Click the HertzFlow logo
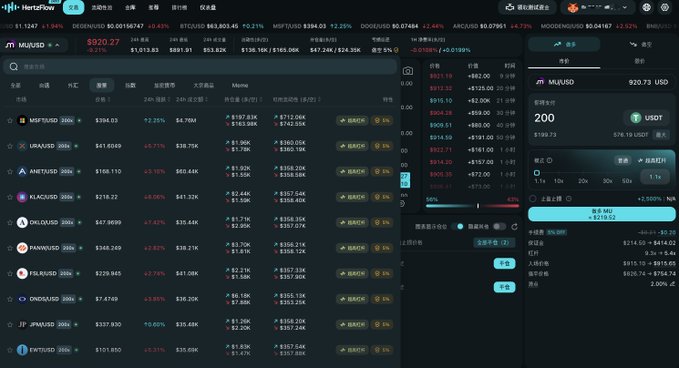 point(29,7)
